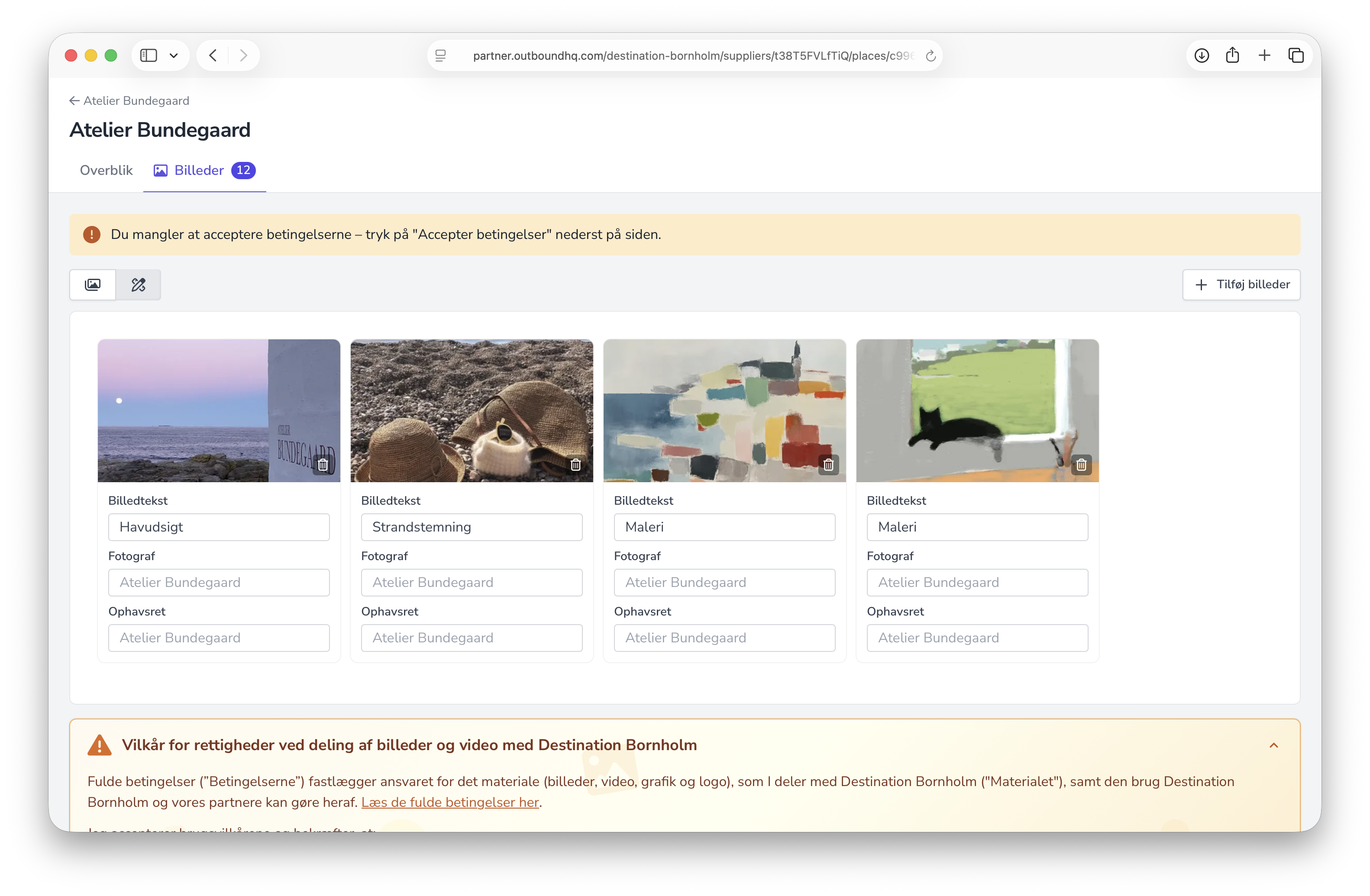
Task: Click the orange warning icon in banner
Action: [91, 234]
